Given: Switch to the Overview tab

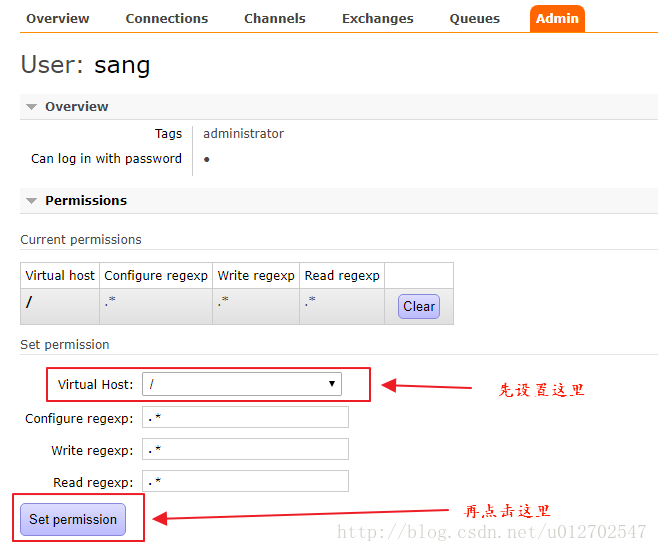Looking at the screenshot, I should tap(57, 18).
